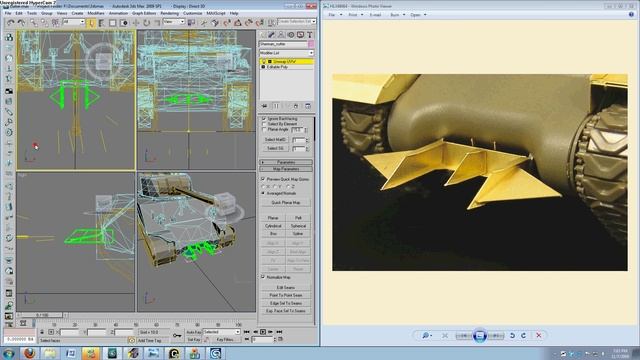Toggle Preview Quick Map Gizmo checkbox
The width and height of the screenshot is (640, 360).
coord(263,179)
